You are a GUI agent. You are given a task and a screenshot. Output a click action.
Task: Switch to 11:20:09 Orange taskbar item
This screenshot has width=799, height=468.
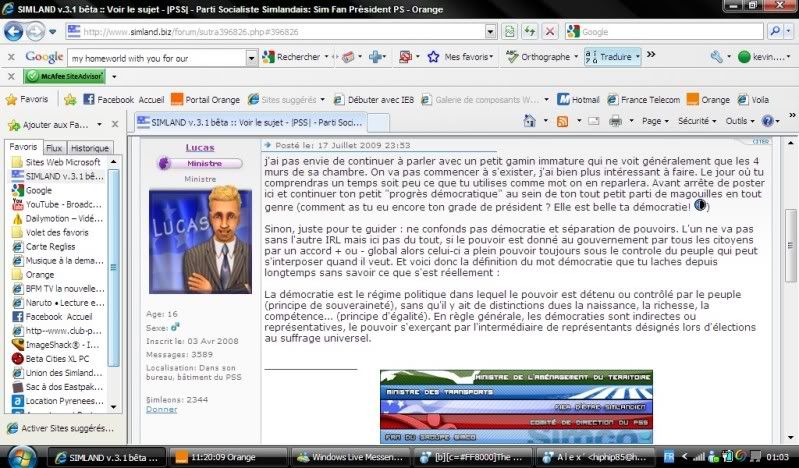[227, 457]
